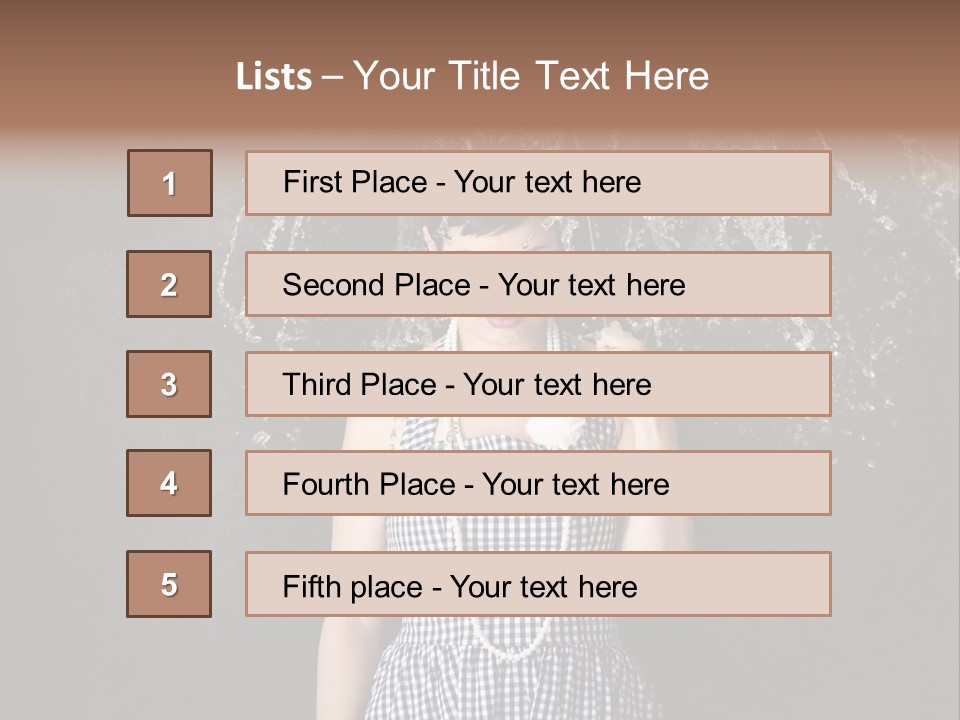The width and height of the screenshot is (960, 720).
Task: Select the number 4 box
Action: 169,484
